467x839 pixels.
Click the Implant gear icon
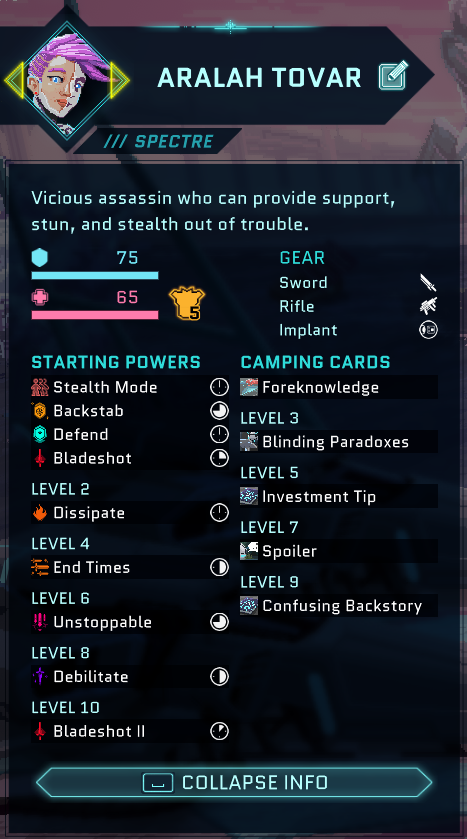428,330
